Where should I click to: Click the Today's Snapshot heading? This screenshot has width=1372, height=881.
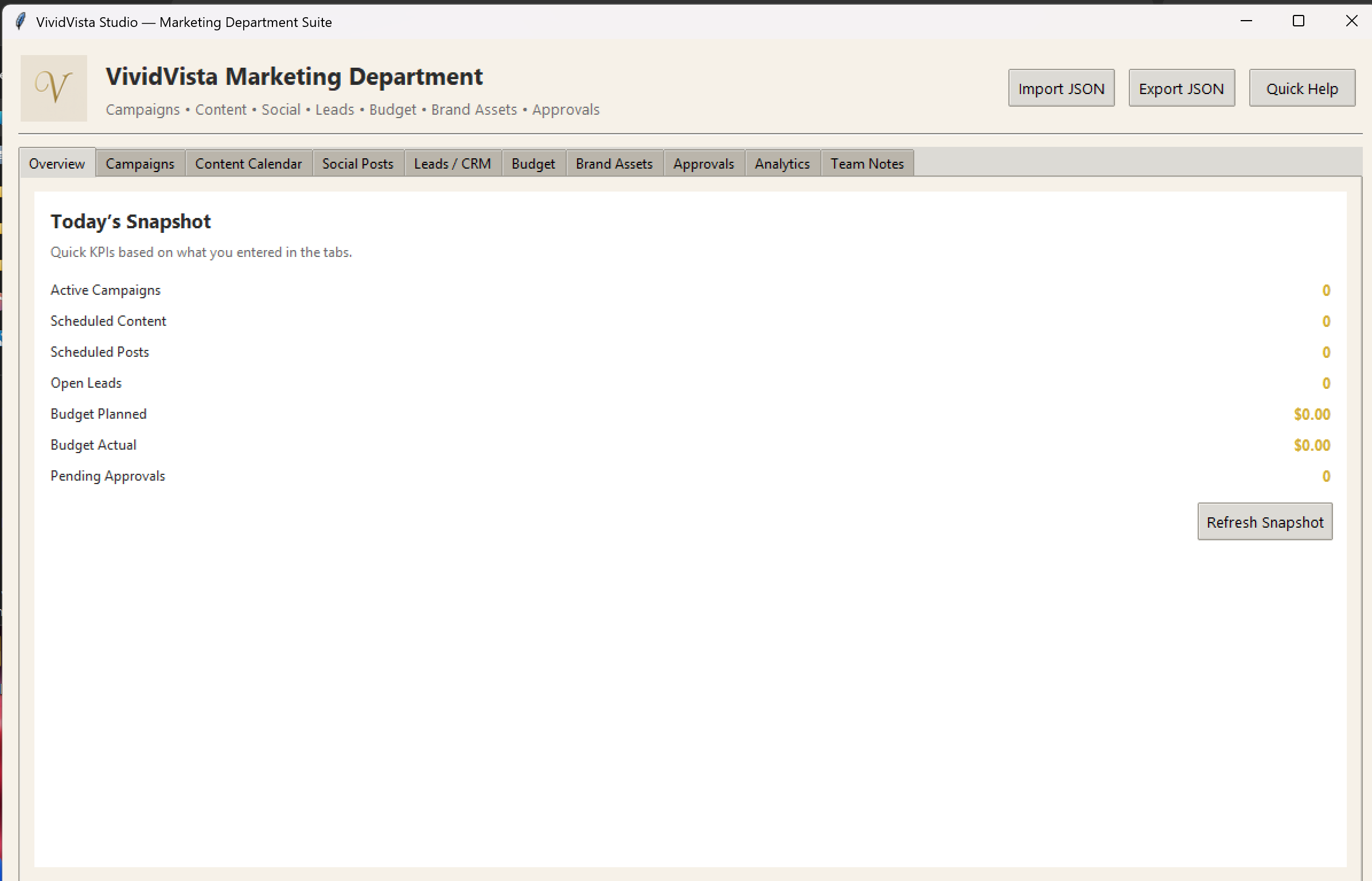(131, 221)
